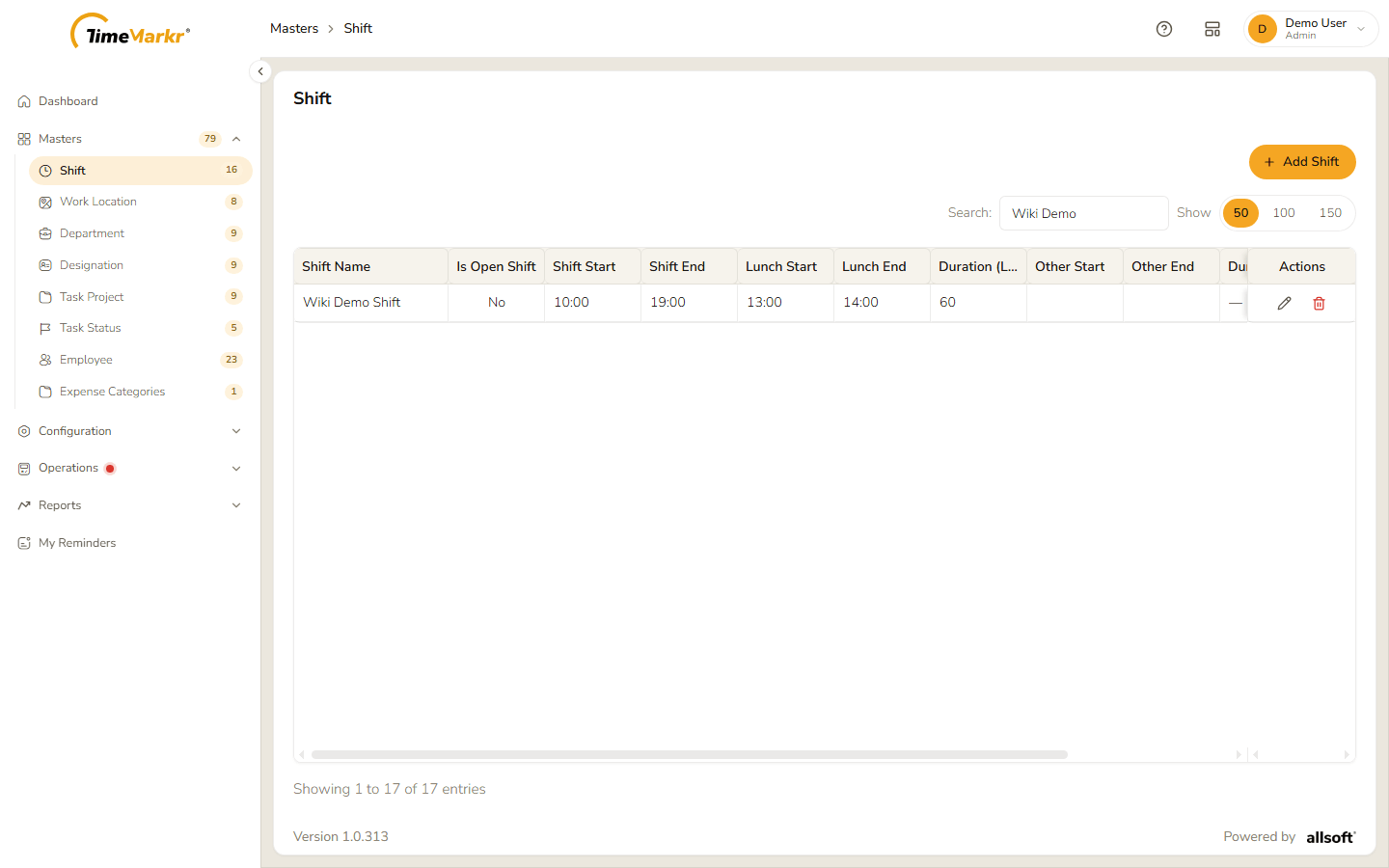Open the help question mark icon

1164,29
